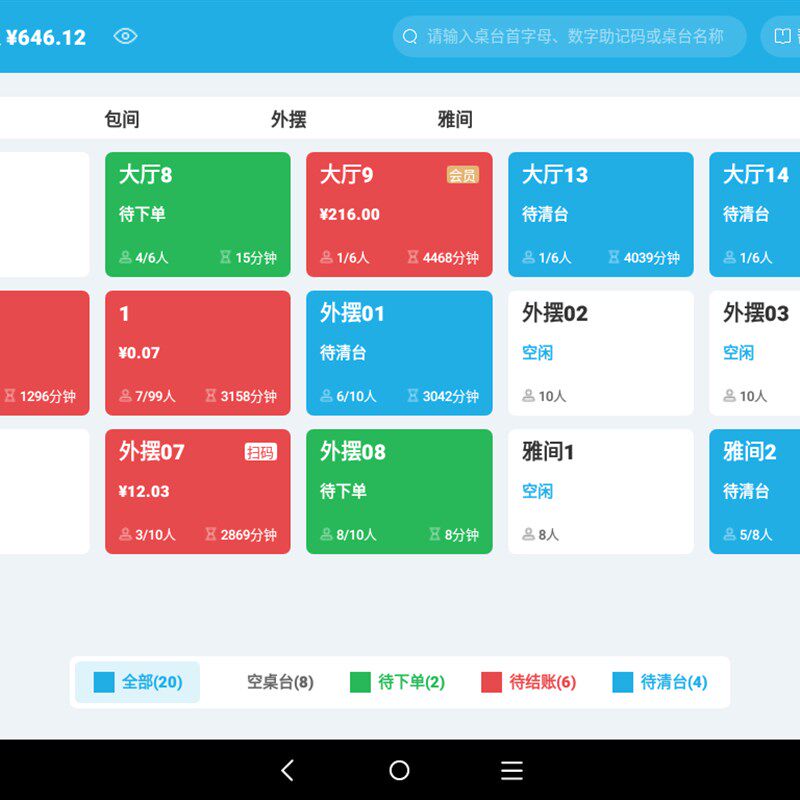Tap the Android back navigation arrow
The width and height of the screenshot is (800, 800).
coord(288,770)
